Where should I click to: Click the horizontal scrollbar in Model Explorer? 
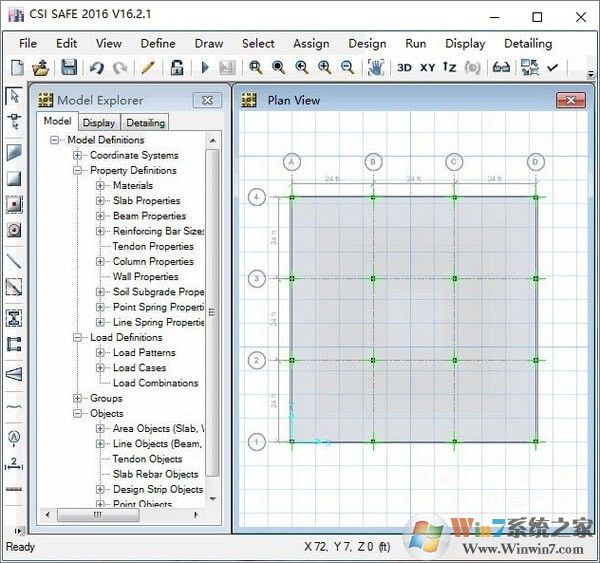click(x=98, y=515)
